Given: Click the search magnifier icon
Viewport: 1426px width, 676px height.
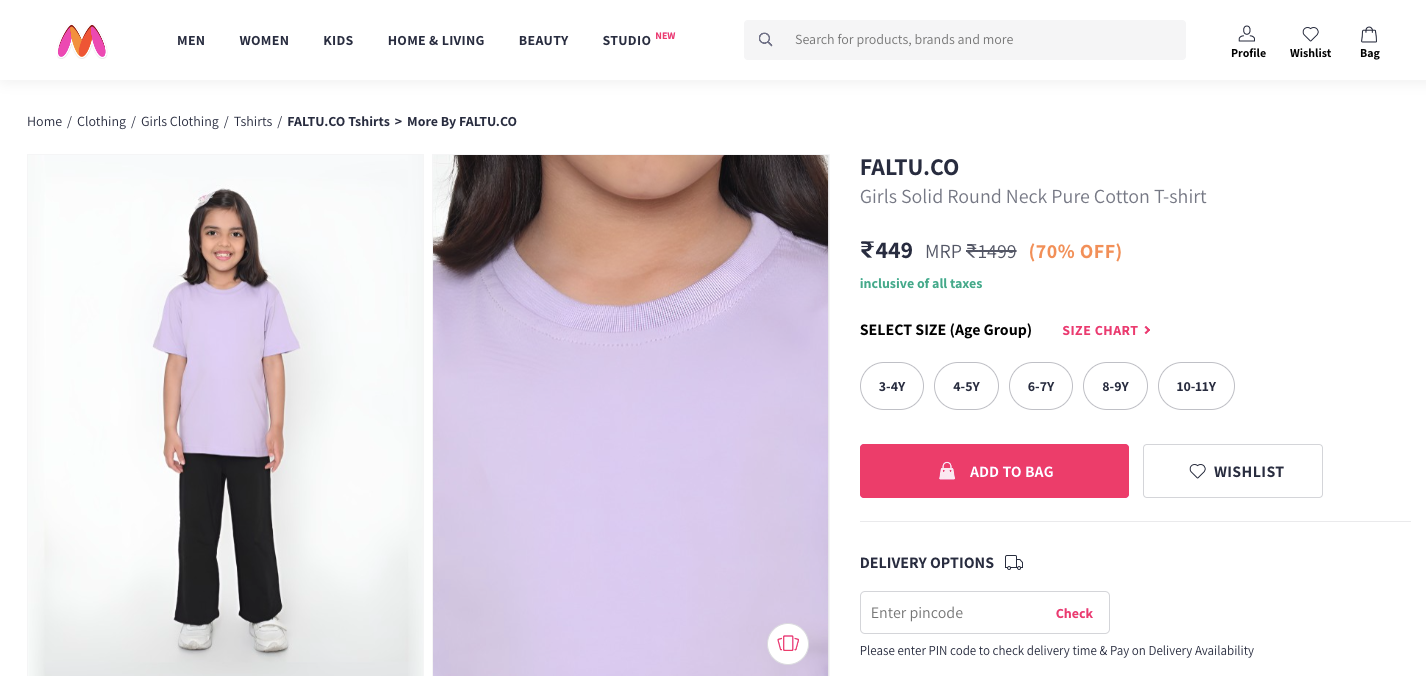Looking at the screenshot, I should 765,40.
